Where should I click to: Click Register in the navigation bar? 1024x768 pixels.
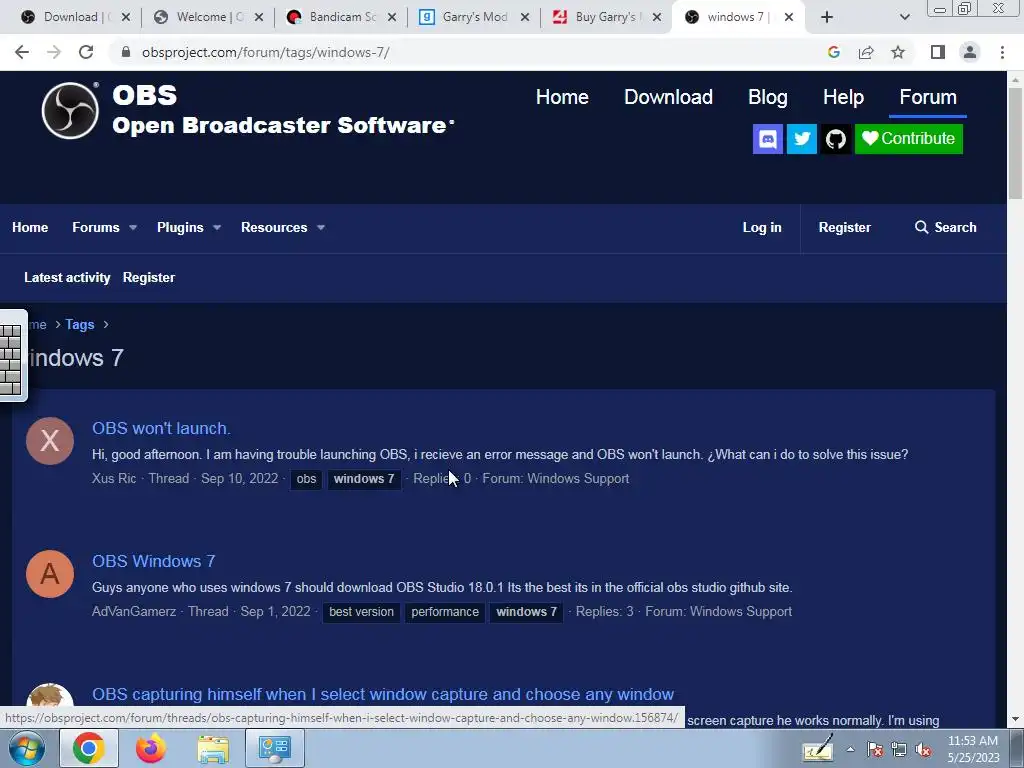pyautogui.click(x=844, y=227)
